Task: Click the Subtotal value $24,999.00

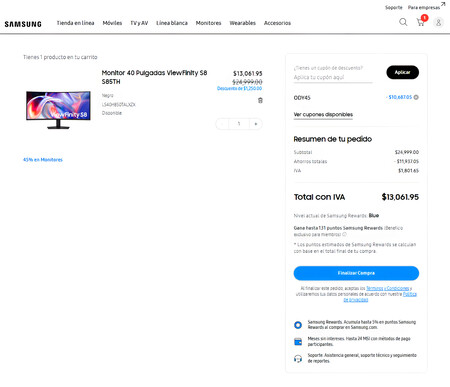Action: [x=407, y=152]
